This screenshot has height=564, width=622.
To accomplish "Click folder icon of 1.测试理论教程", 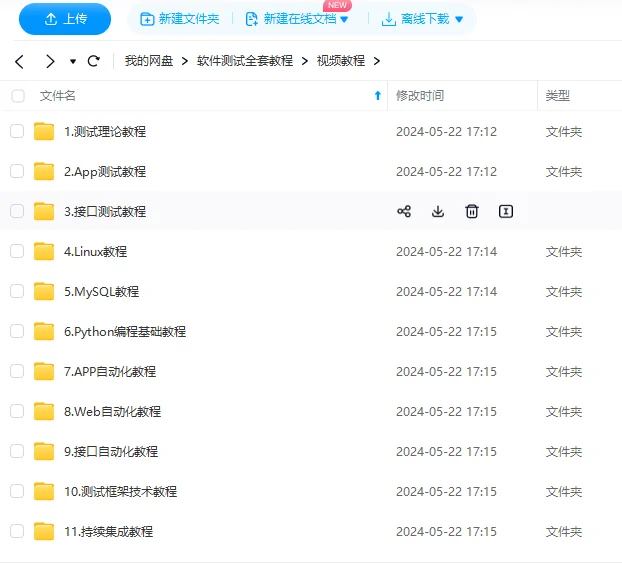I will coord(44,131).
